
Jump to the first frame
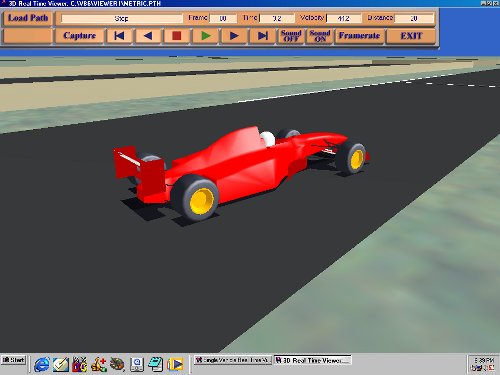[119, 36]
